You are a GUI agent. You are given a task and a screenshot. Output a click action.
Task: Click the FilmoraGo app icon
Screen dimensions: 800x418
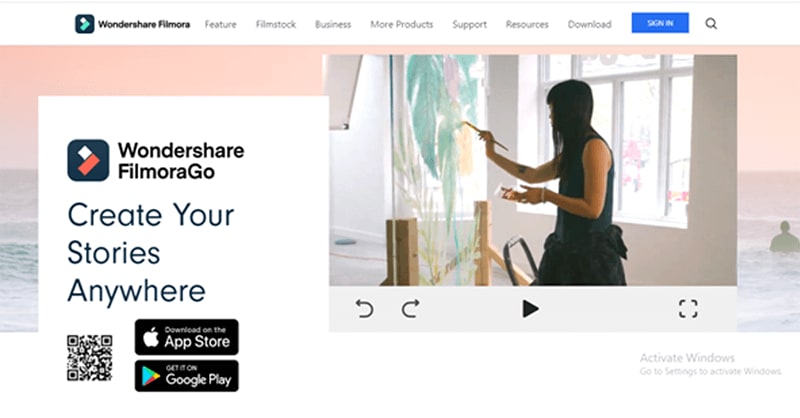[88, 160]
